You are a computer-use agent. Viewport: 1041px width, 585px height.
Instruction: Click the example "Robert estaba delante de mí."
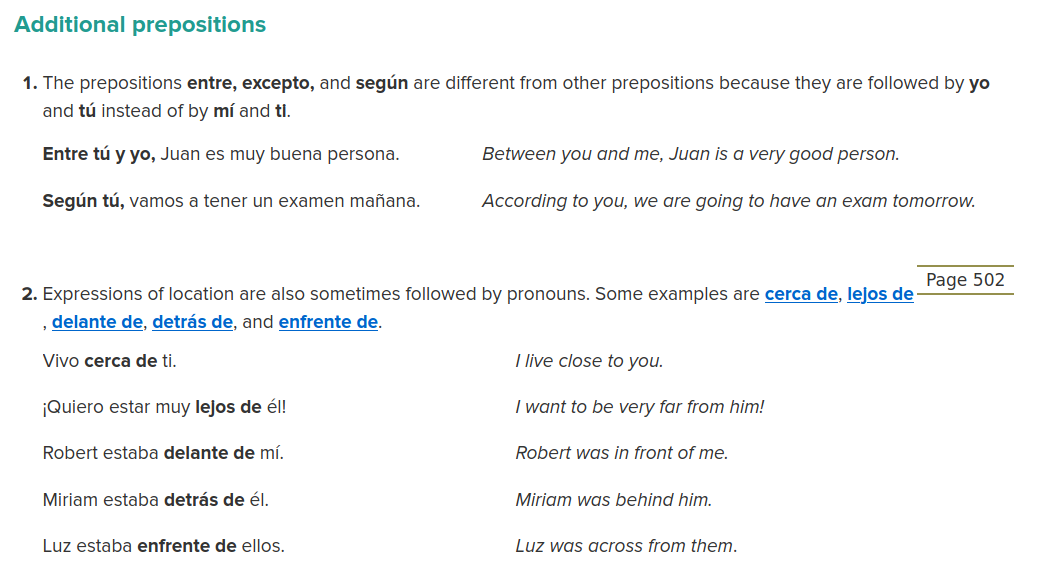[163, 453]
